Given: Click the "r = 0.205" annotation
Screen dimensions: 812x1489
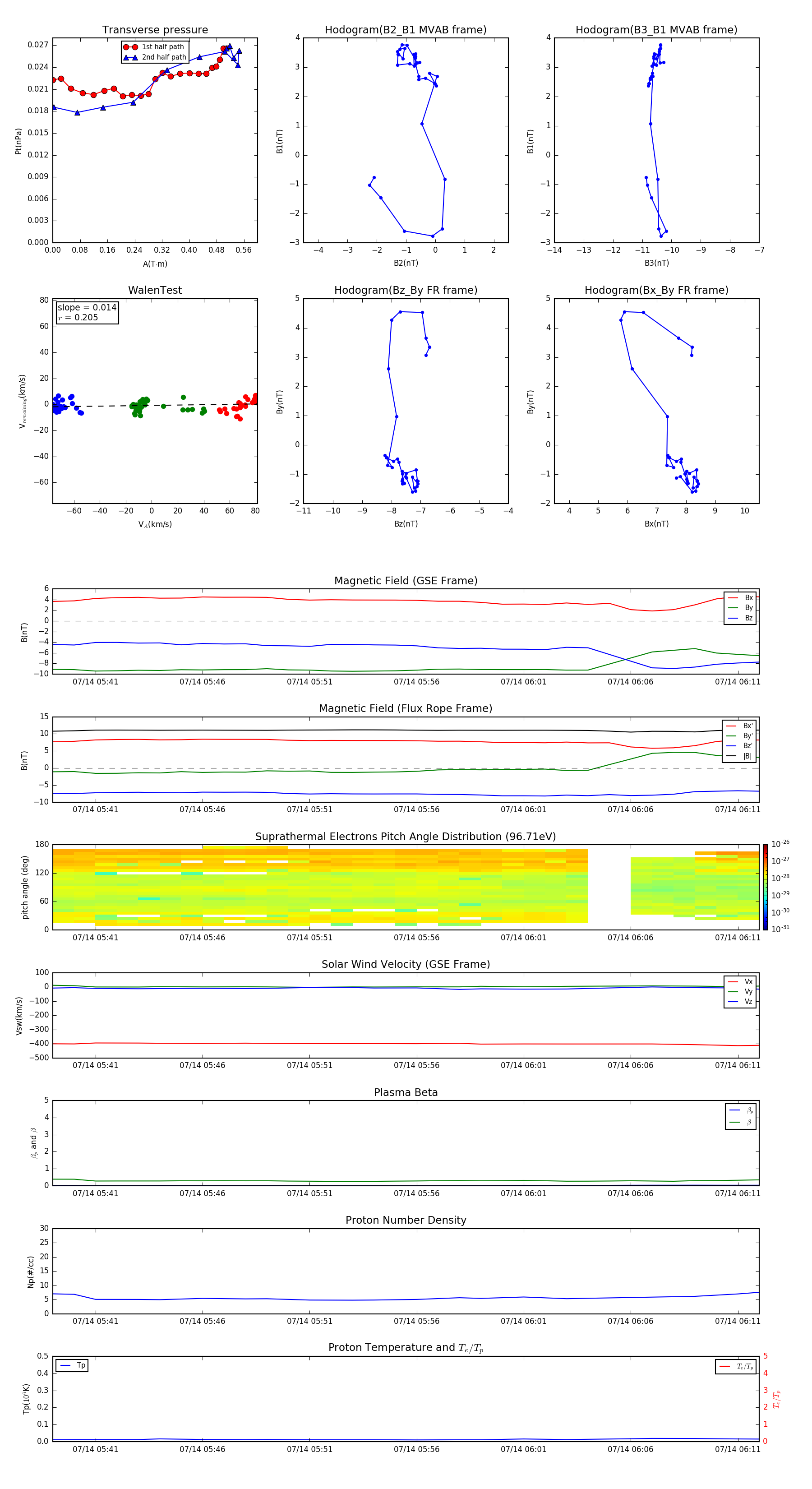Looking at the screenshot, I should pyautogui.click(x=78, y=317).
